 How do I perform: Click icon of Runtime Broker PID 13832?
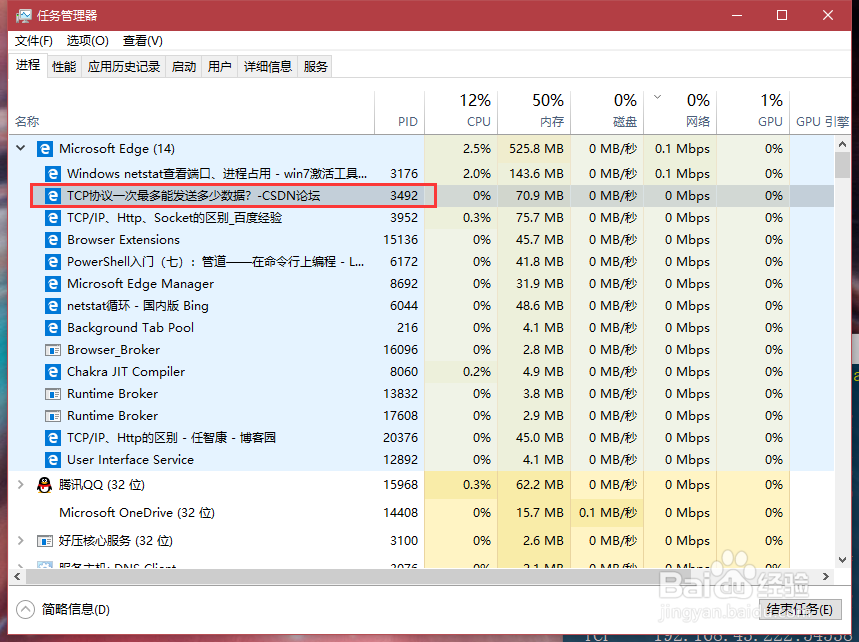[x=53, y=394]
